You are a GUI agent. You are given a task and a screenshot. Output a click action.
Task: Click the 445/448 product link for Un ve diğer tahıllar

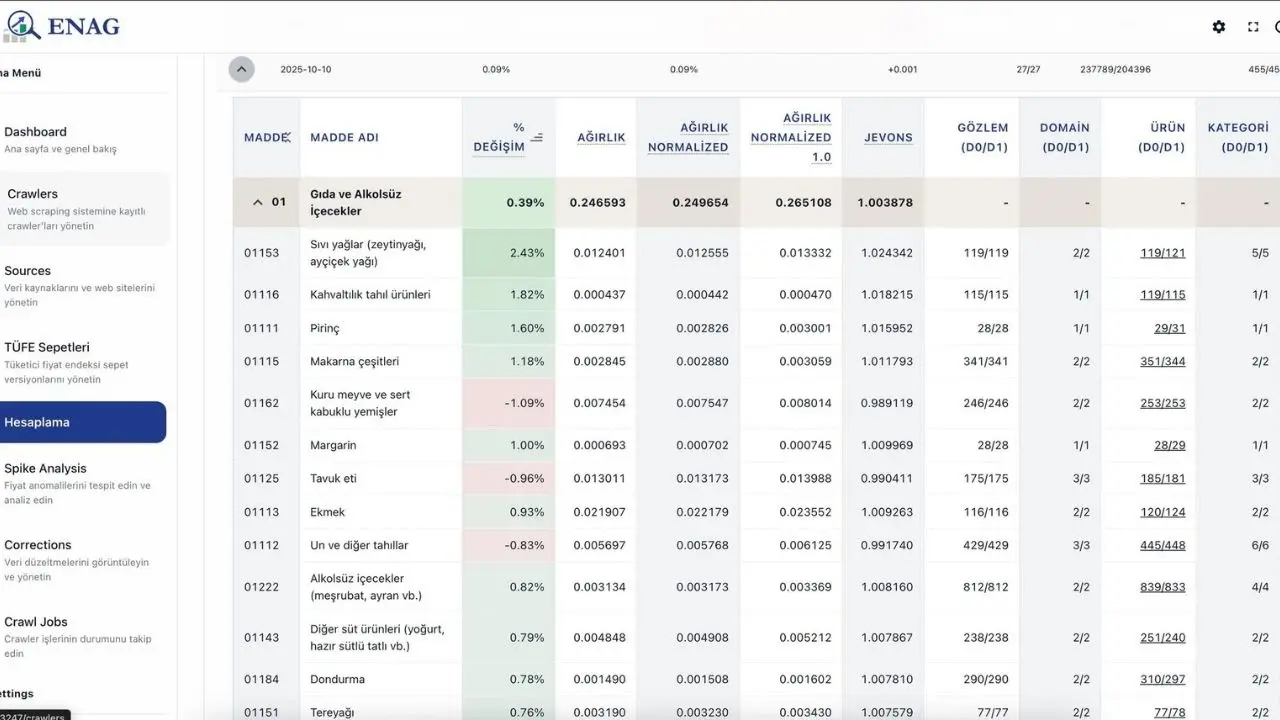1162,545
